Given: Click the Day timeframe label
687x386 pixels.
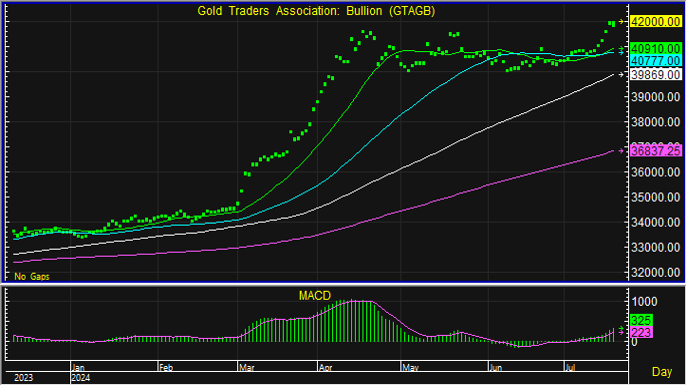Looking at the screenshot, I should (662, 372).
